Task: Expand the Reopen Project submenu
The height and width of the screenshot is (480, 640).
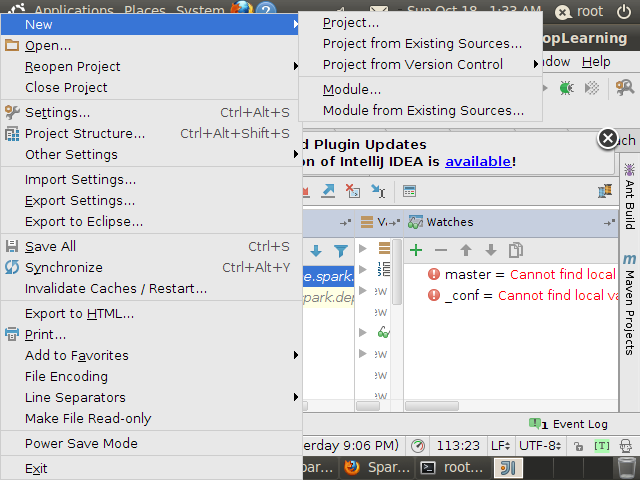Action: point(151,67)
